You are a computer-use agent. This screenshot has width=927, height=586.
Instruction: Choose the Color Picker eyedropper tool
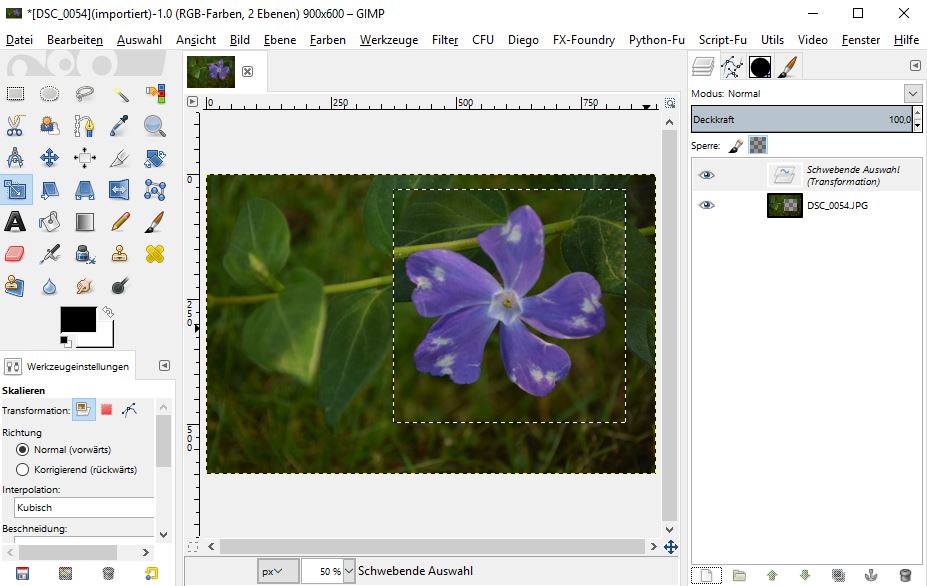click(120, 126)
